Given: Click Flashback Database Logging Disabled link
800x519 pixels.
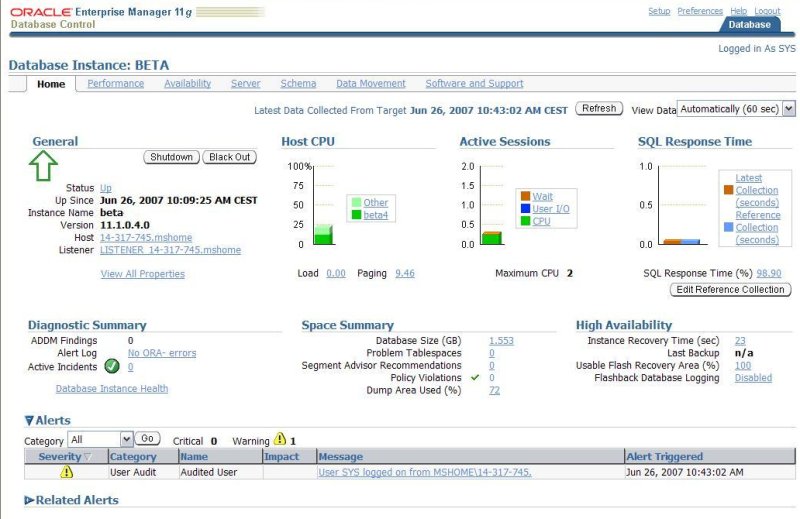Looking at the screenshot, I should tap(753, 378).
